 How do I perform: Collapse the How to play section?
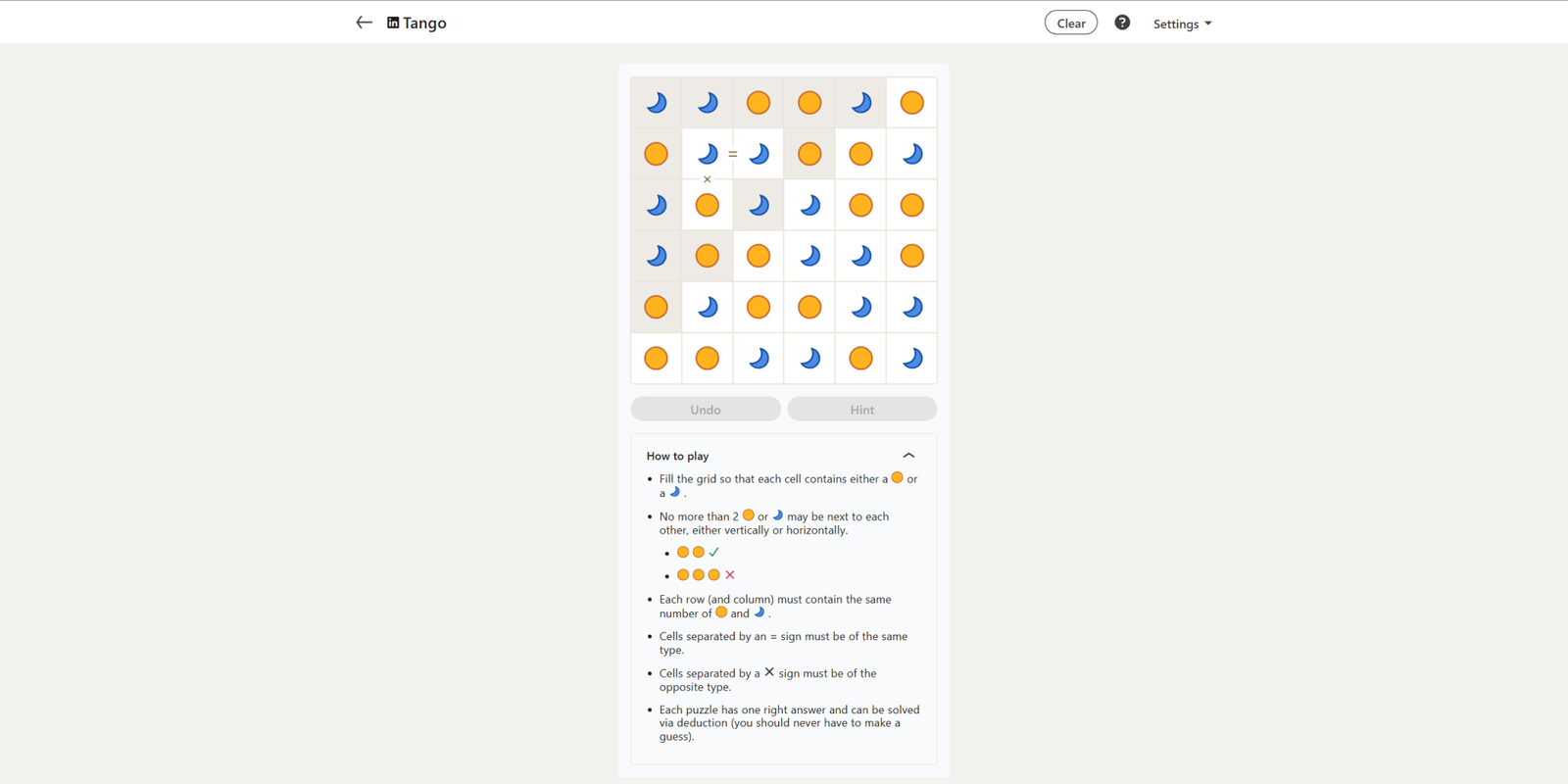coord(908,456)
